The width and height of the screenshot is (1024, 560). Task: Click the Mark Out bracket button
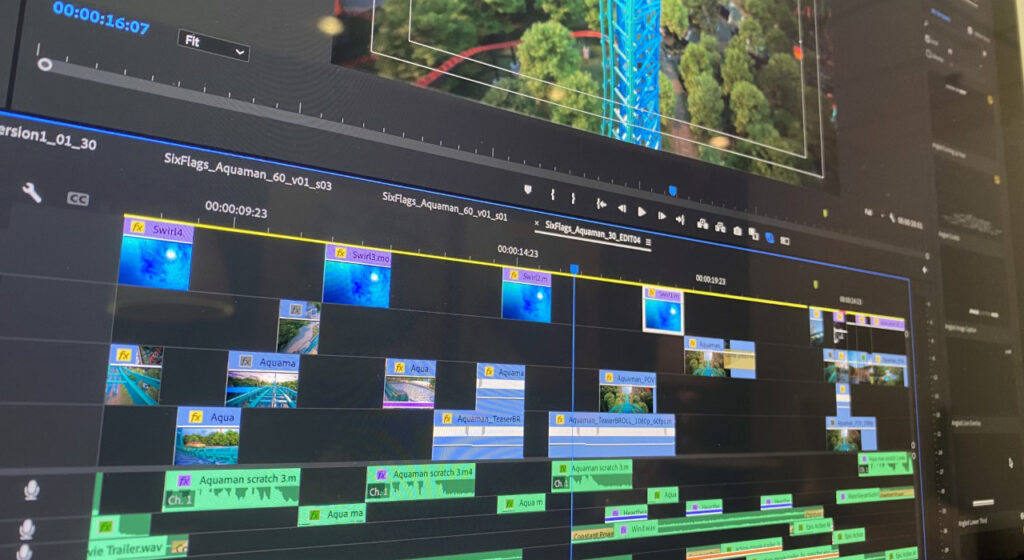click(573, 198)
